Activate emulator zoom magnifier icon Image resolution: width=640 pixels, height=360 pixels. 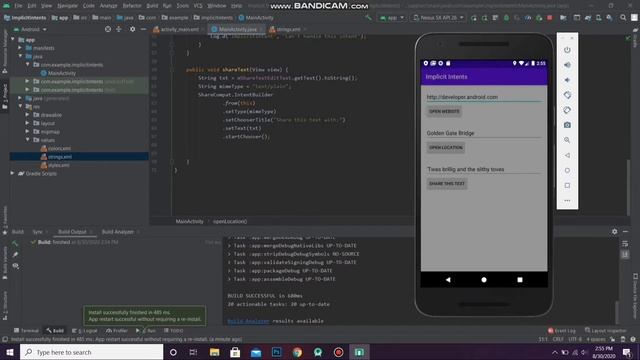[567, 140]
